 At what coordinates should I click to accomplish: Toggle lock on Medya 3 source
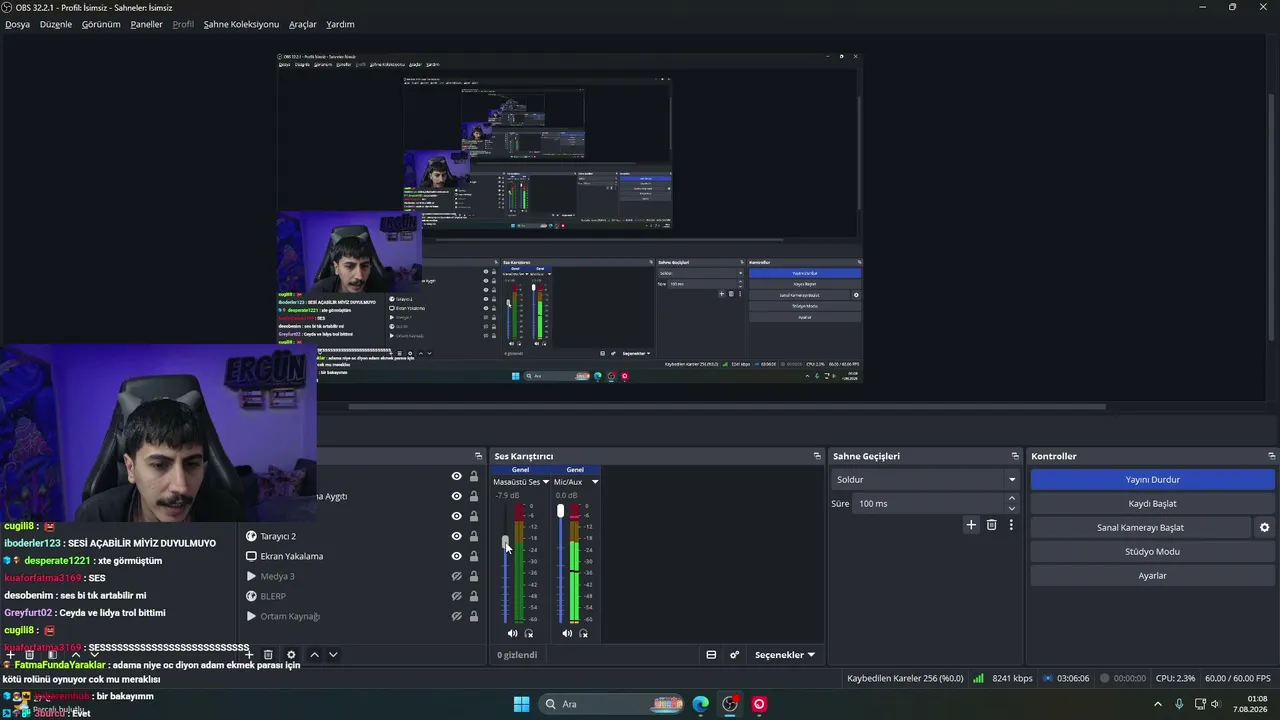point(474,576)
